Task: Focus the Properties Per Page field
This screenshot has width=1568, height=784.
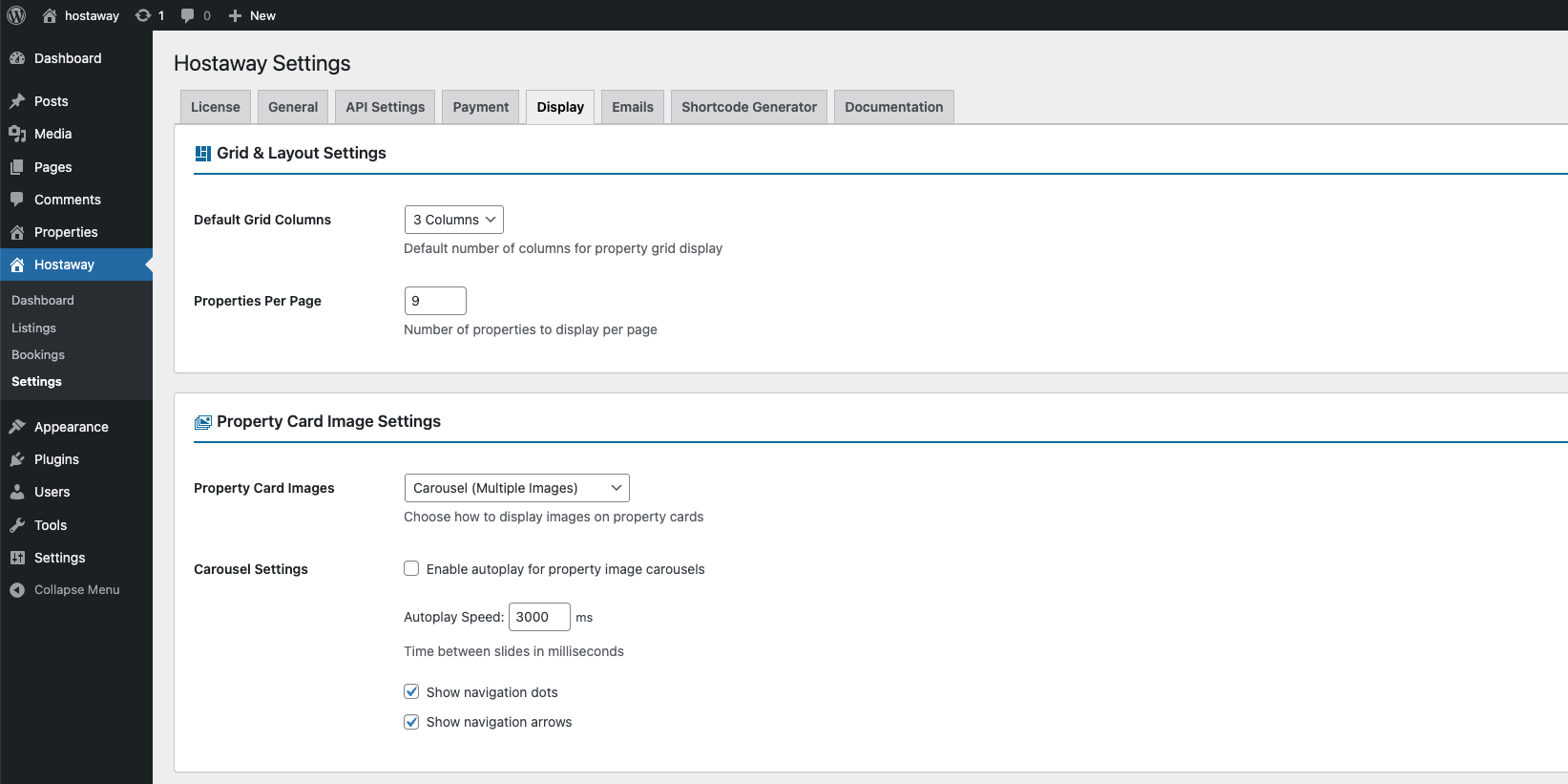Action: 435,301
